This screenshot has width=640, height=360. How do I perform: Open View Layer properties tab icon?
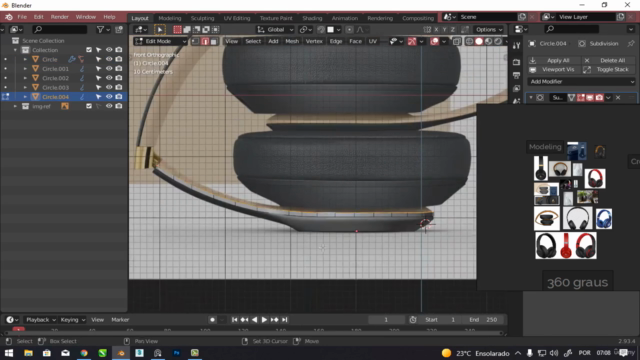[516, 89]
